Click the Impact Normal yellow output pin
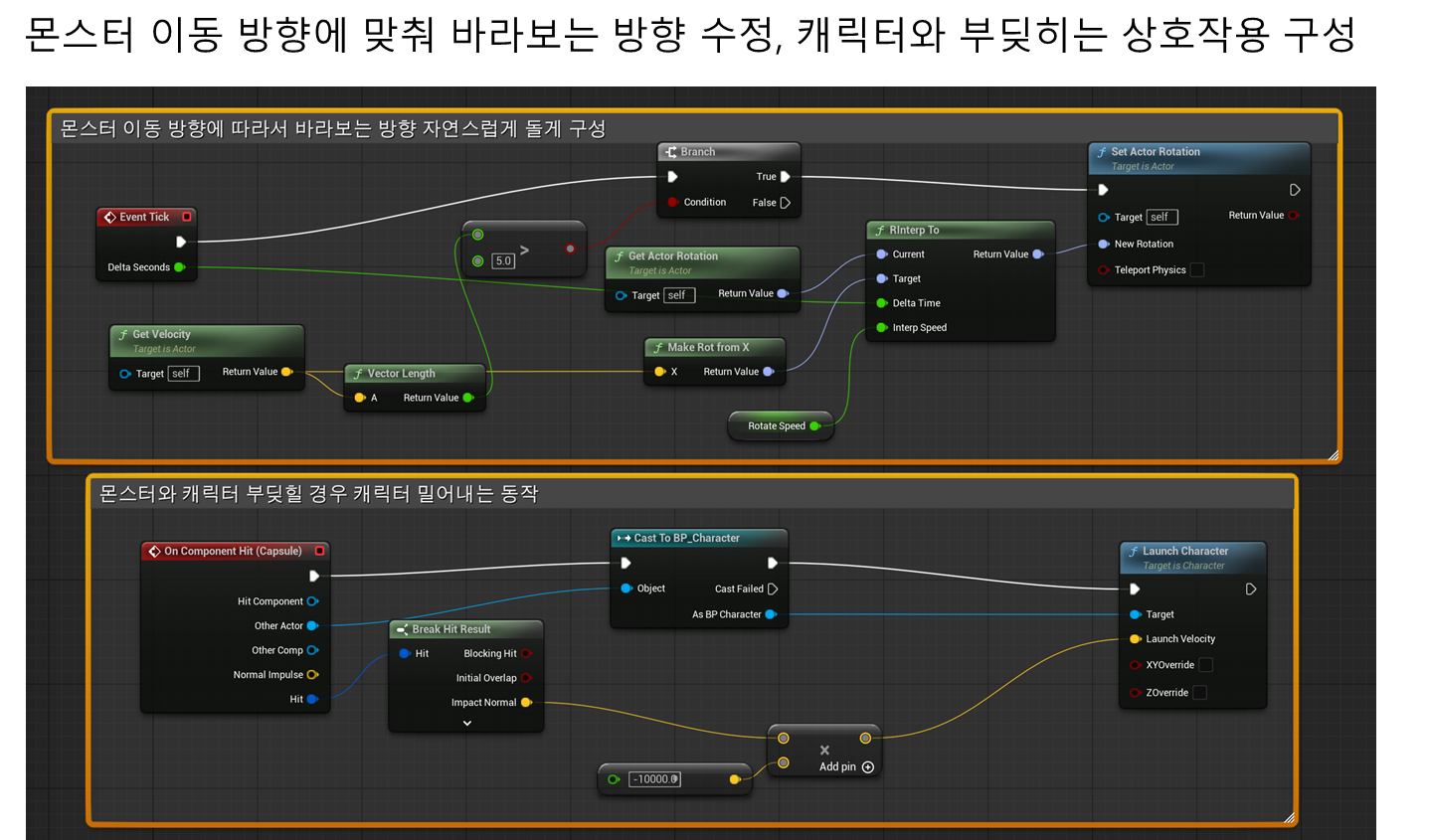This screenshot has height=840, width=1430. click(x=526, y=703)
